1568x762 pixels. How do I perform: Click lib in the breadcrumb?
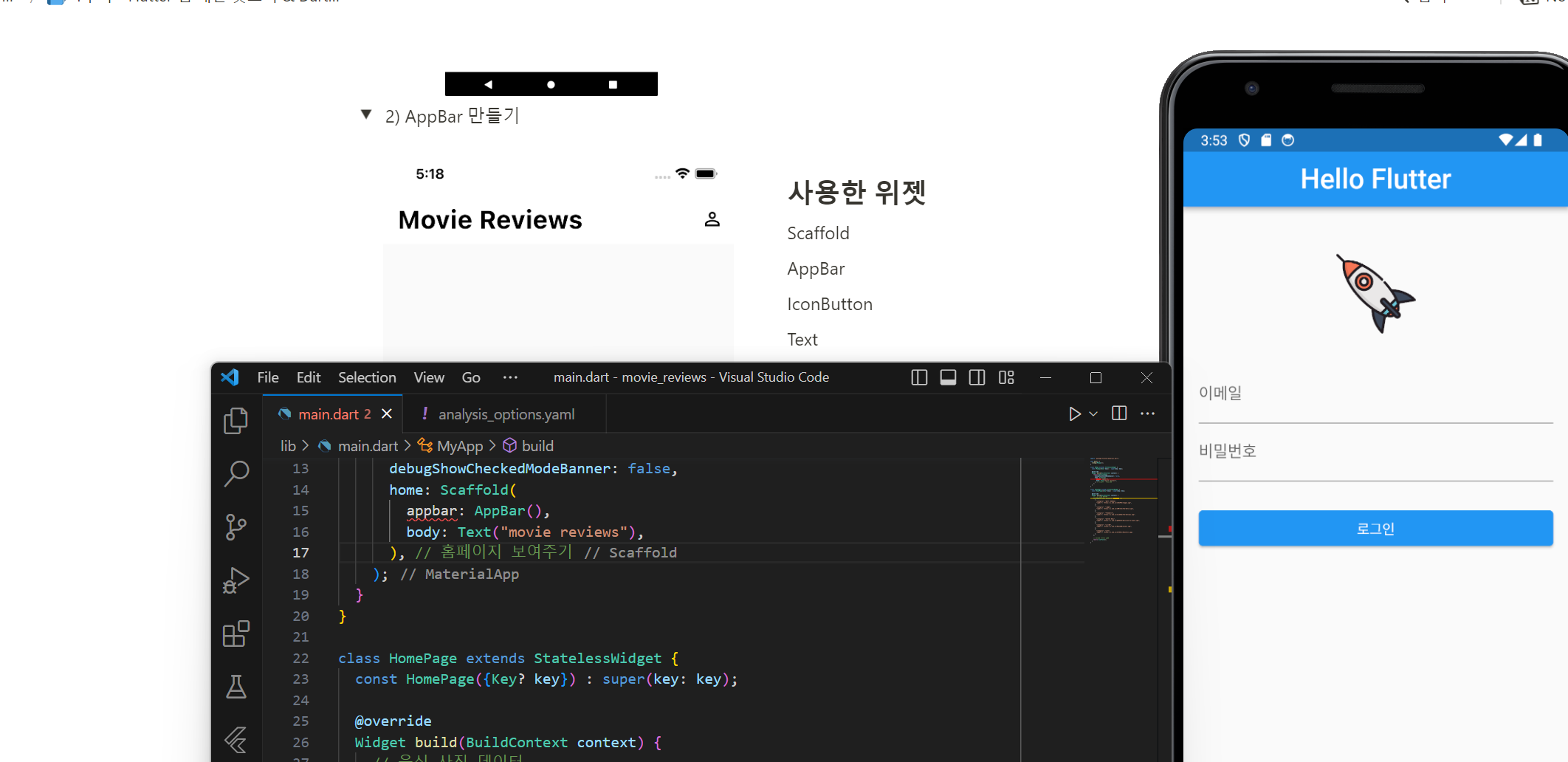click(x=288, y=446)
